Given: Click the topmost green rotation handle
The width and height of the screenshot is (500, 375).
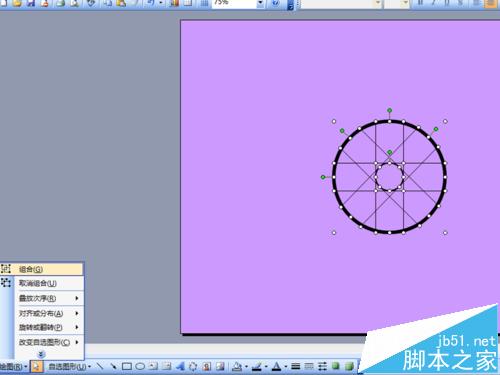Looking at the screenshot, I should pyautogui.click(x=389, y=110).
